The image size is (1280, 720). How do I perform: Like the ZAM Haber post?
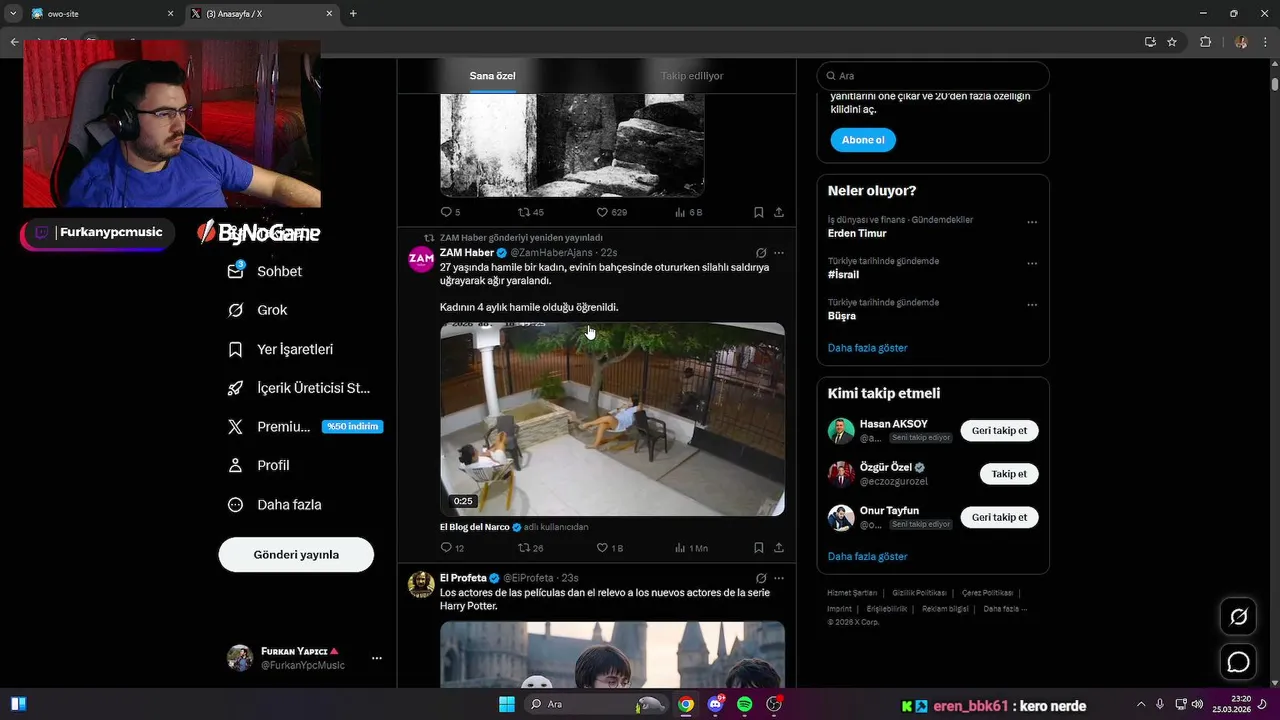click(x=610, y=548)
